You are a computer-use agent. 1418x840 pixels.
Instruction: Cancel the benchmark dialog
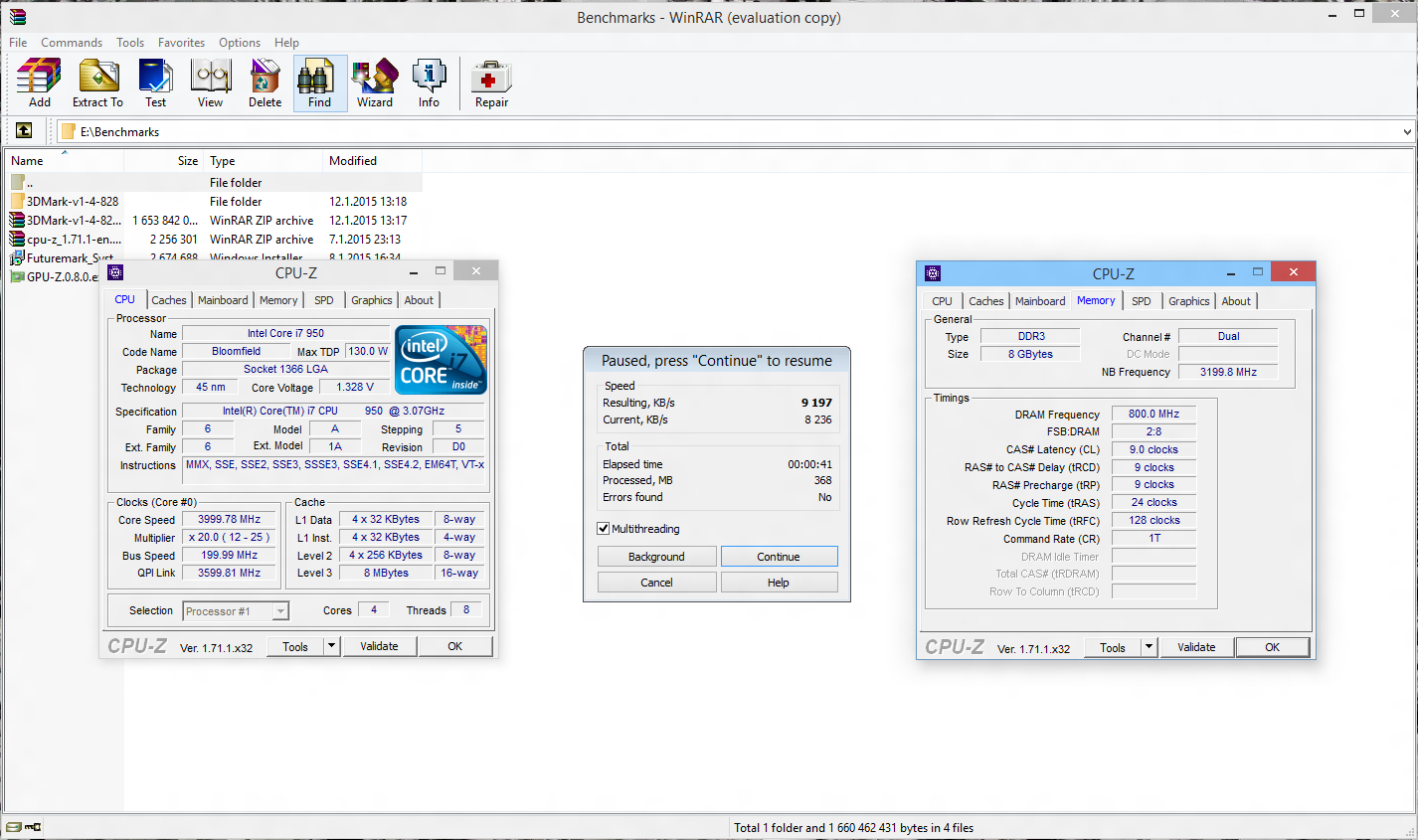tap(656, 583)
